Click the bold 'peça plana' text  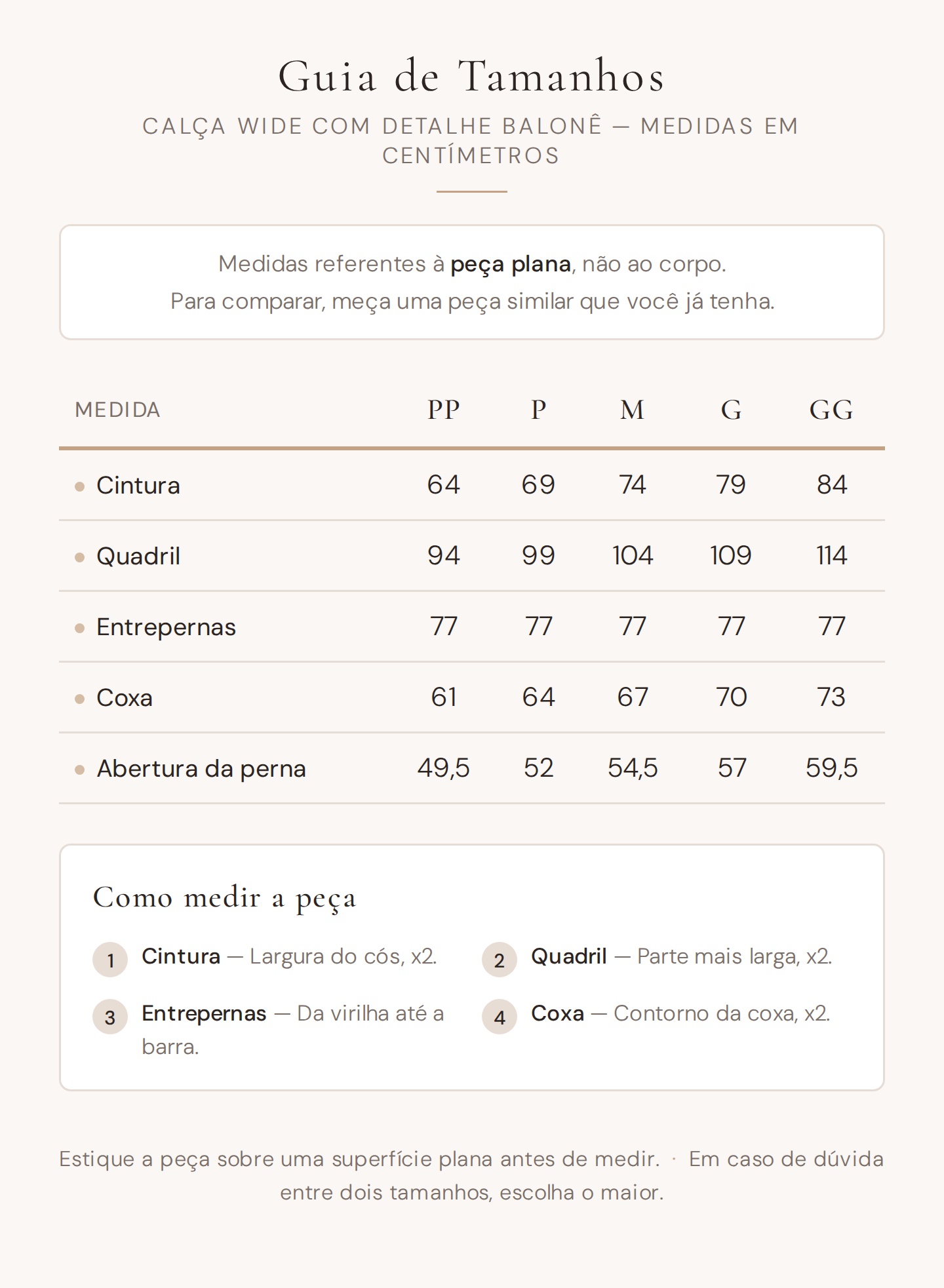(511, 264)
